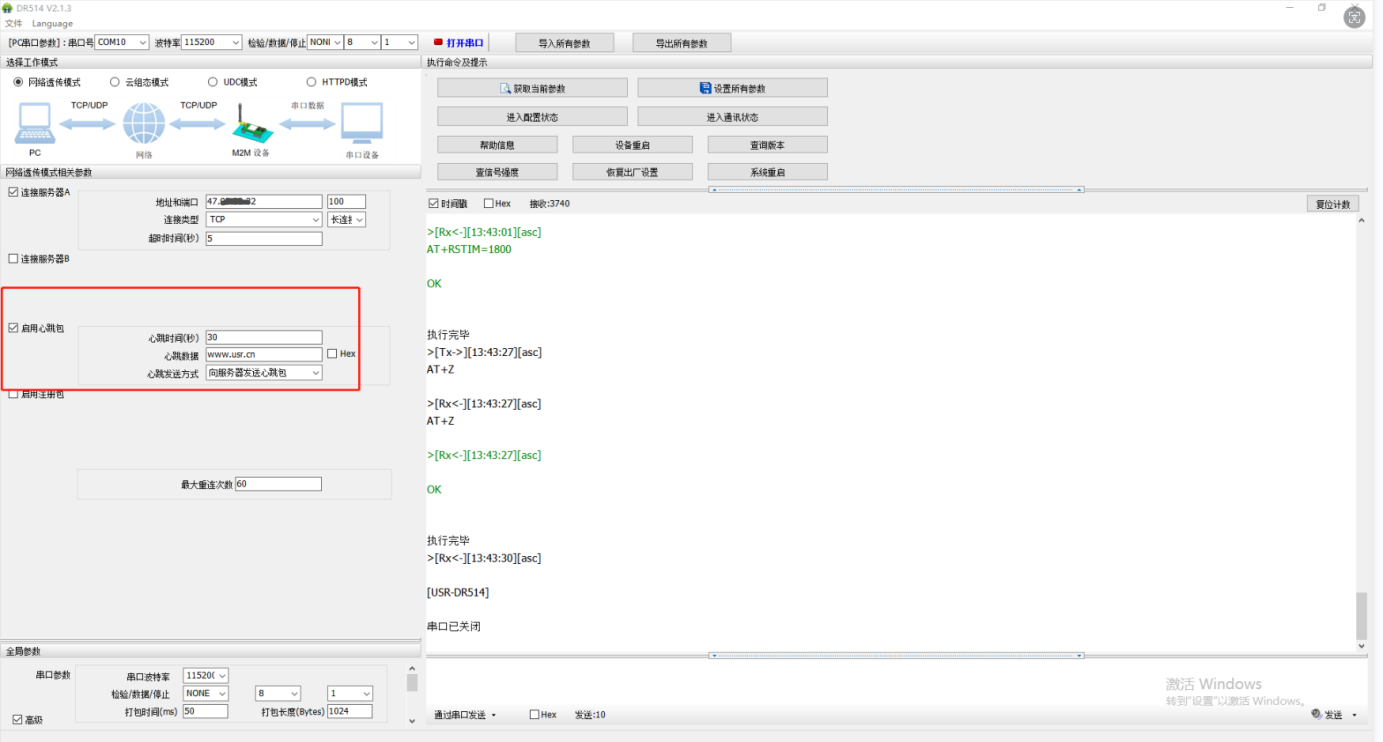
Task: Open the 文件 menu
Action: point(13,23)
